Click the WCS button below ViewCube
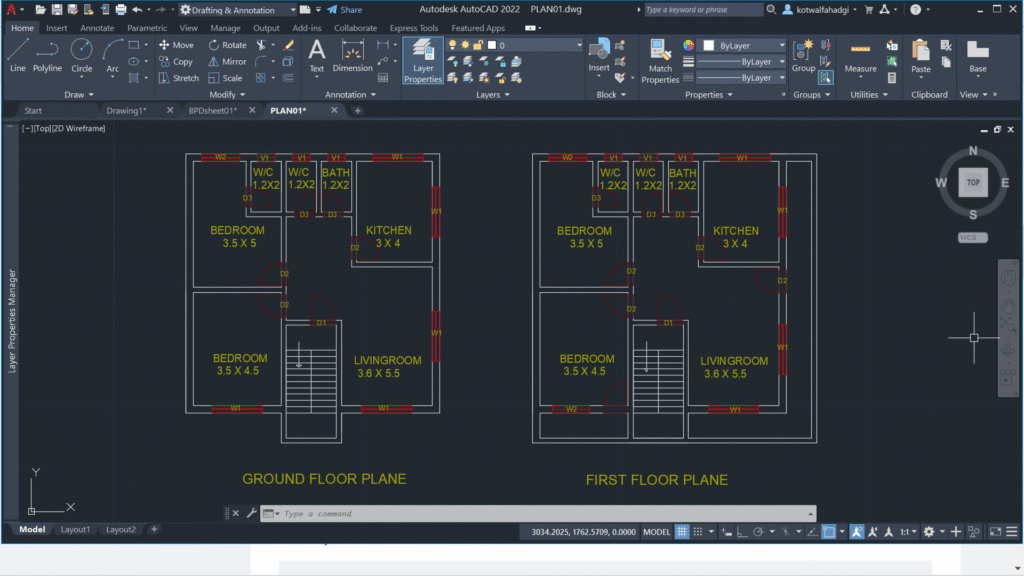Screen dimensions: 1024x576 pos(972,237)
